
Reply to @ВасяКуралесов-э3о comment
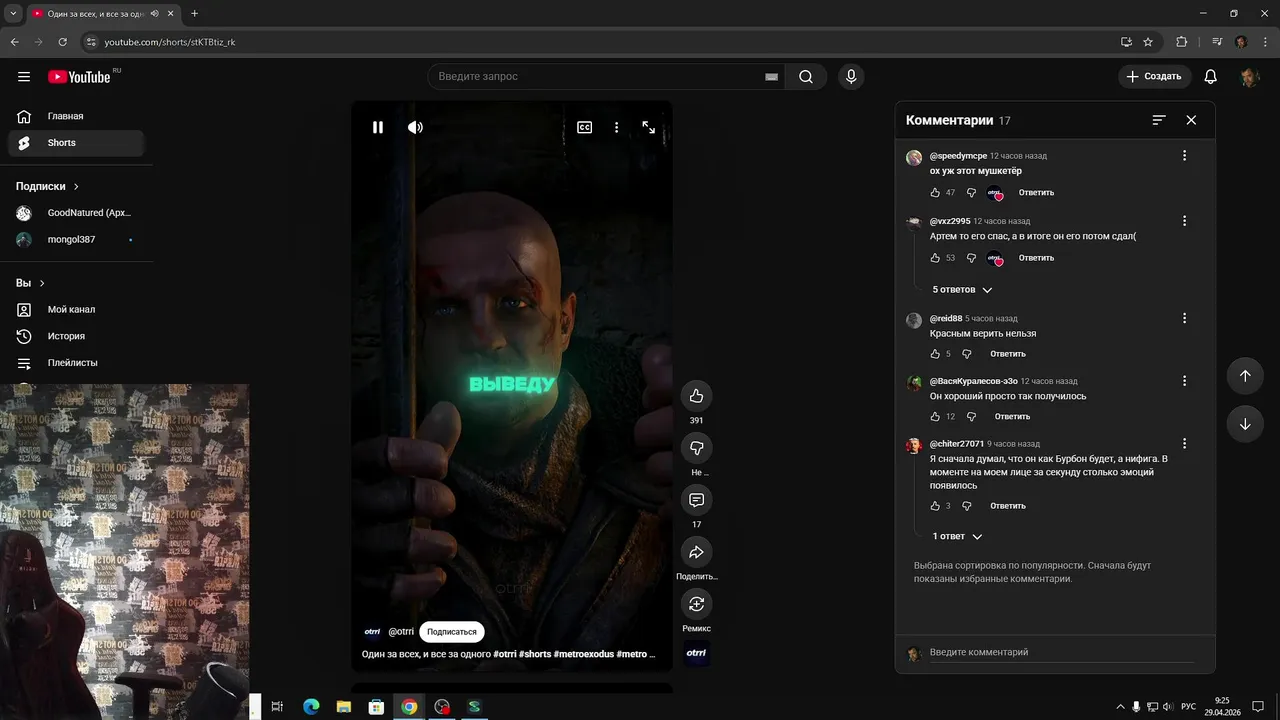(1012, 417)
